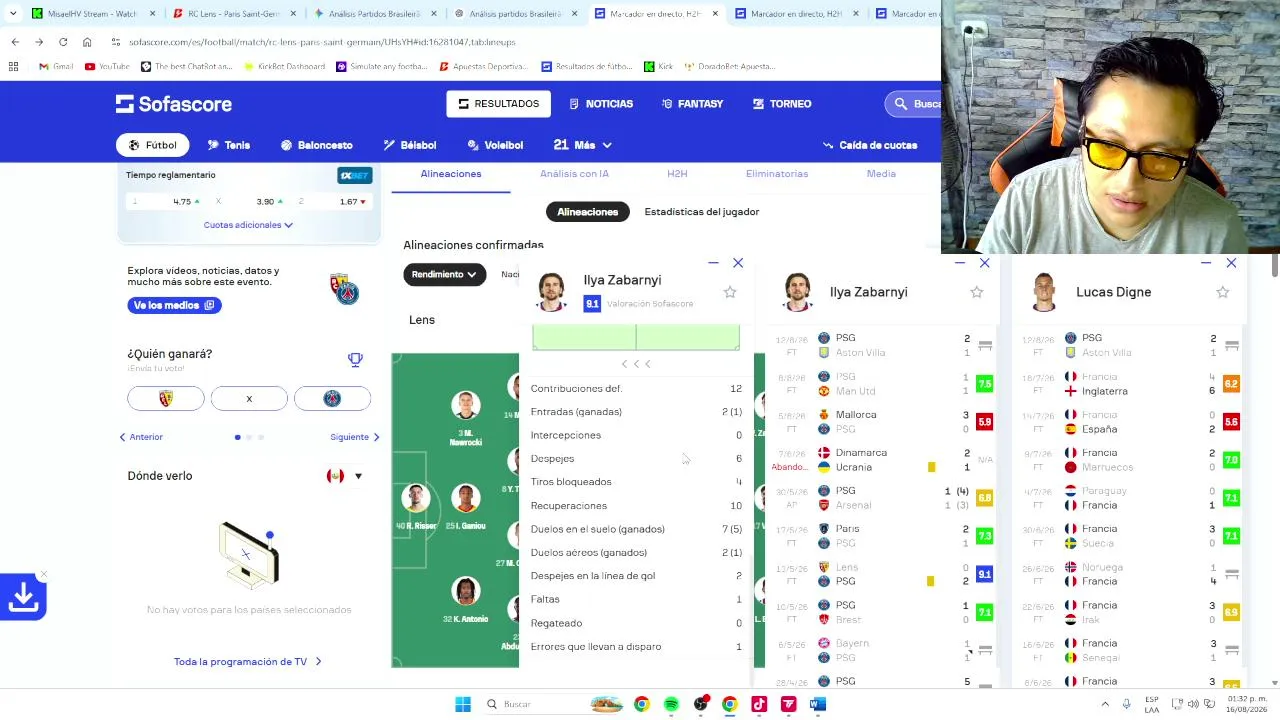
Task: Click the Ve los medios button
Action: (x=174, y=305)
